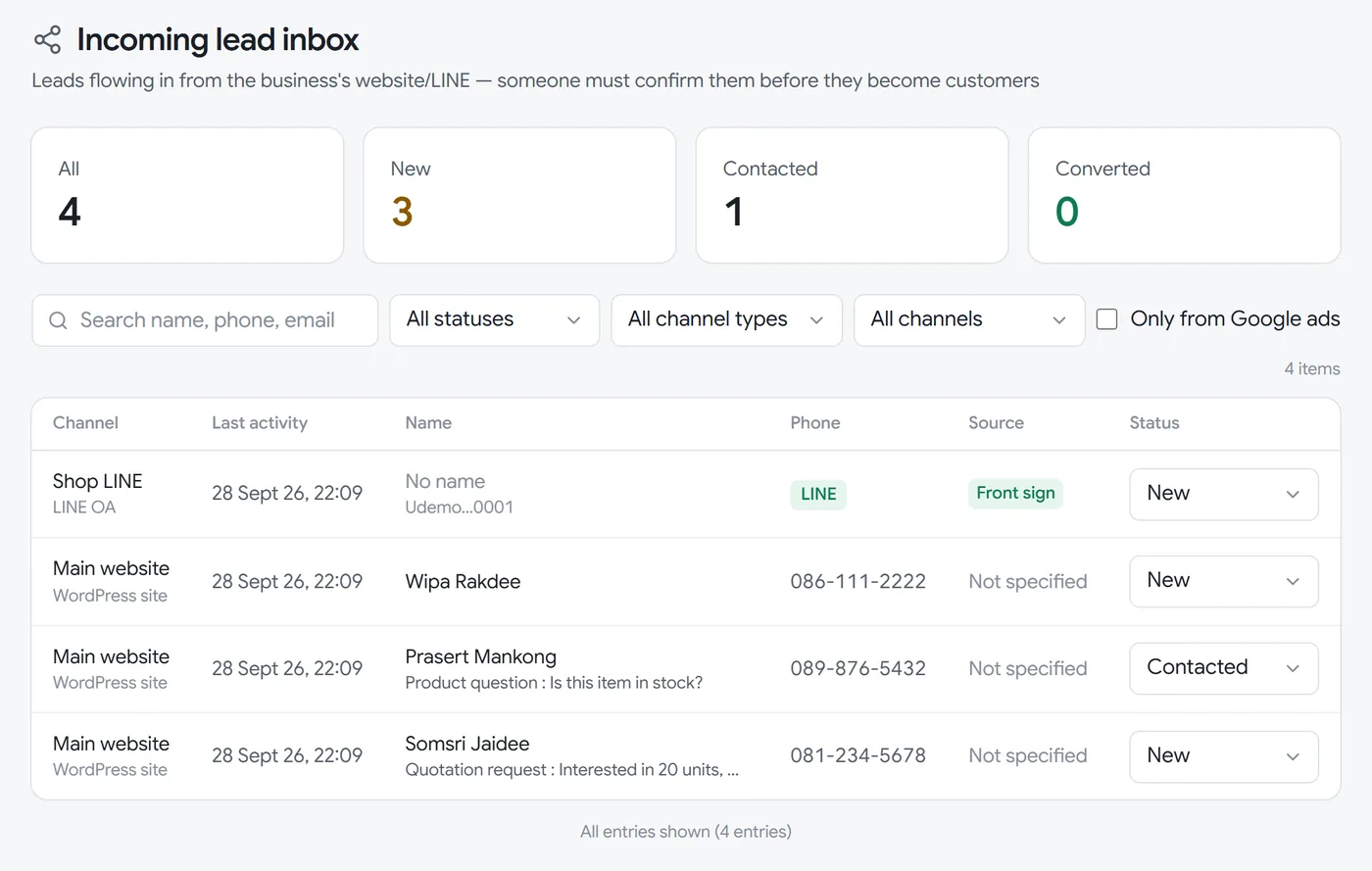The image size is (1372, 871).
Task: Open the Wipa Rakdee lead name
Action: coord(463,582)
